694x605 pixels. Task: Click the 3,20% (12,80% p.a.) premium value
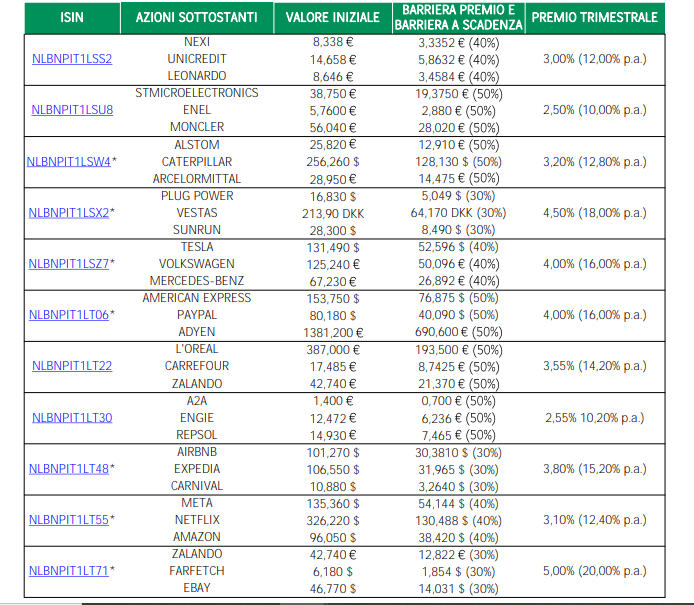595,162
